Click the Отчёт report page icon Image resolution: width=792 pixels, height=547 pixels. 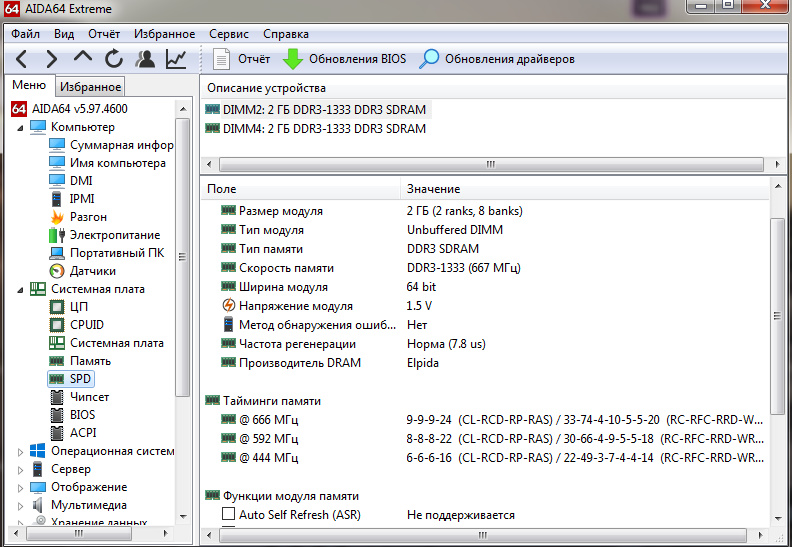[221, 59]
